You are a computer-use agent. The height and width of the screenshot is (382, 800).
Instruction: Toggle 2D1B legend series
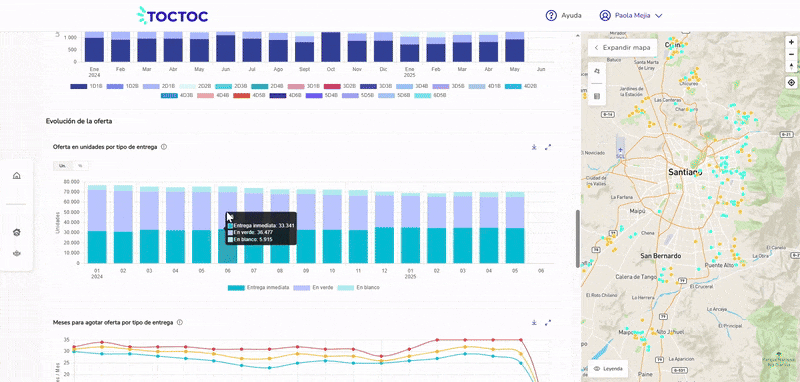coord(159,86)
